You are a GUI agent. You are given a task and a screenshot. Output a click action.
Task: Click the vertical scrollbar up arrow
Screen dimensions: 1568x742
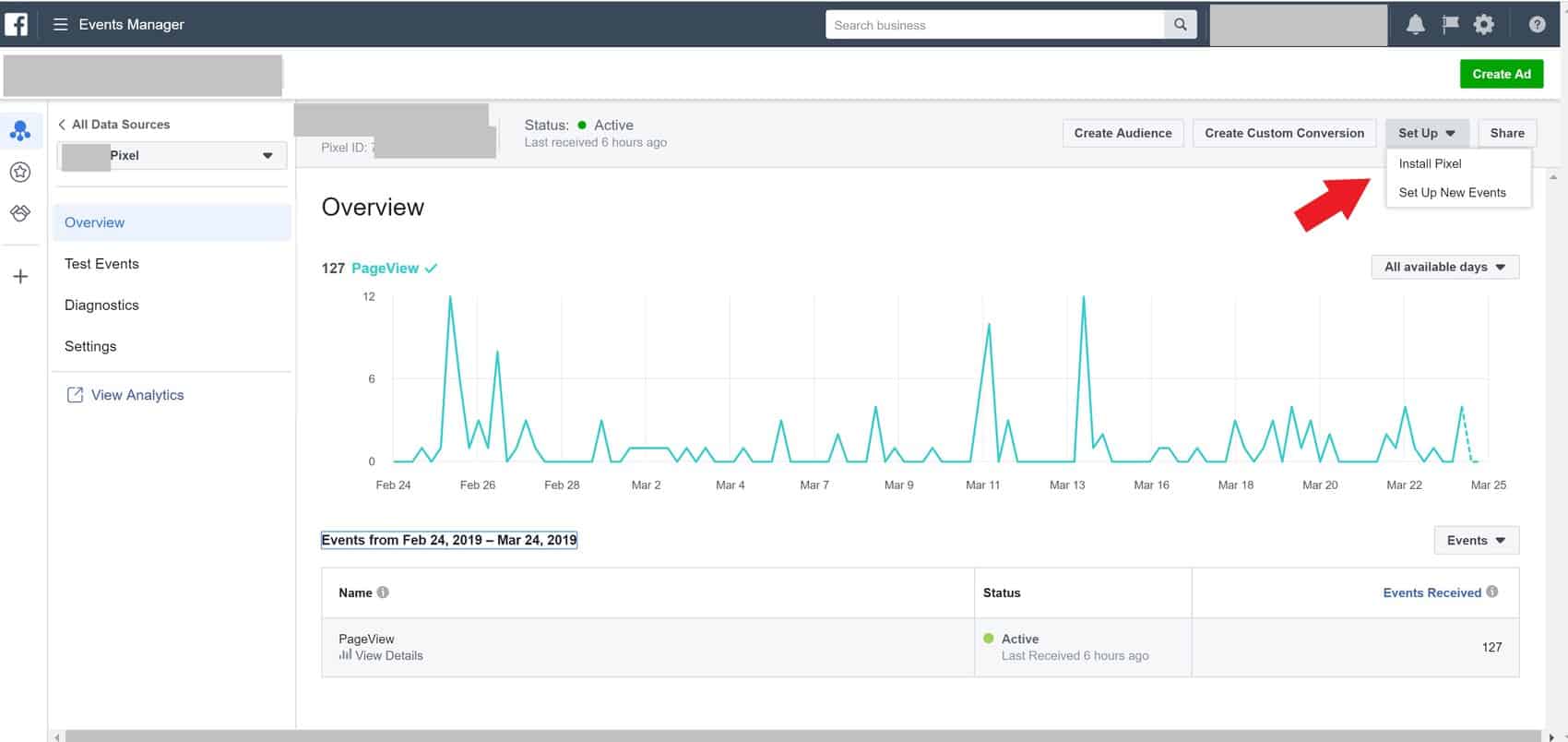pyautogui.click(x=1554, y=176)
